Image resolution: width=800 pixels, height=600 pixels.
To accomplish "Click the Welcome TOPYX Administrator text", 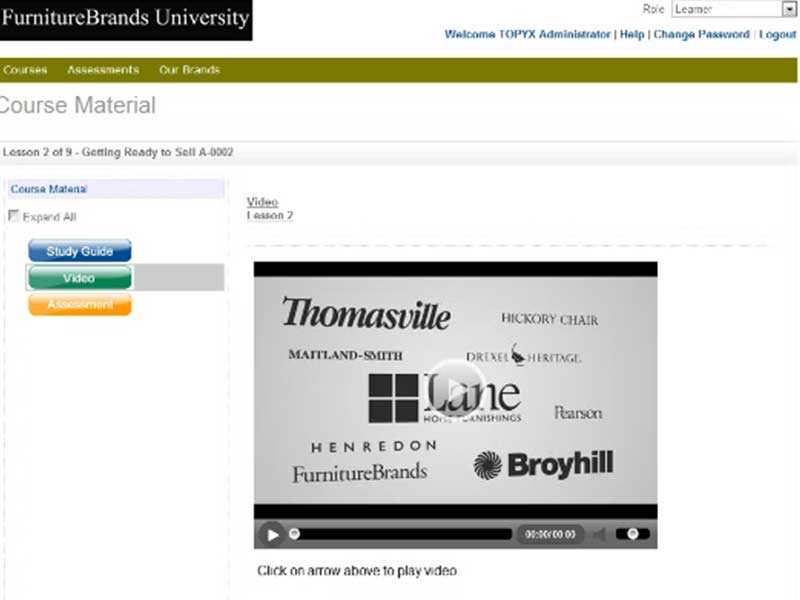I will tap(528, 34).
